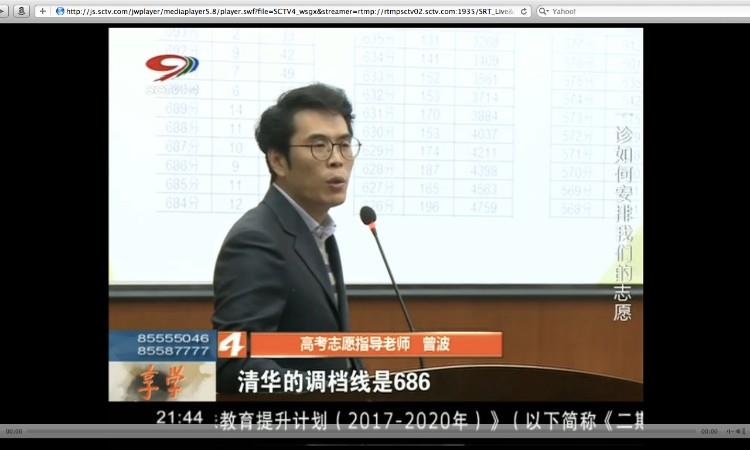This screenshot has width=750, height=450.
Task: Click the 21:44 clock in the ticker
Action: click(180, 416)
